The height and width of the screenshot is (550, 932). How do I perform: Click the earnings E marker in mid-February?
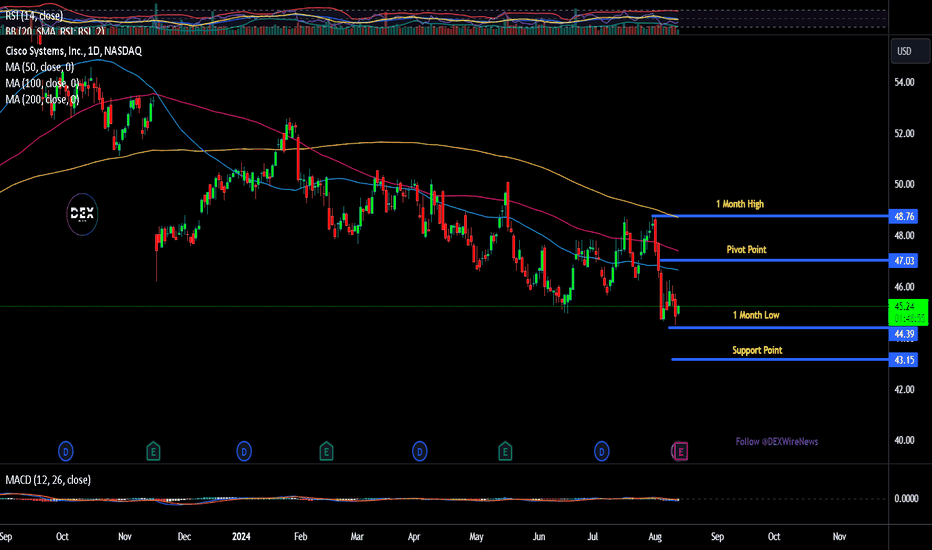(x=326, y=452)
